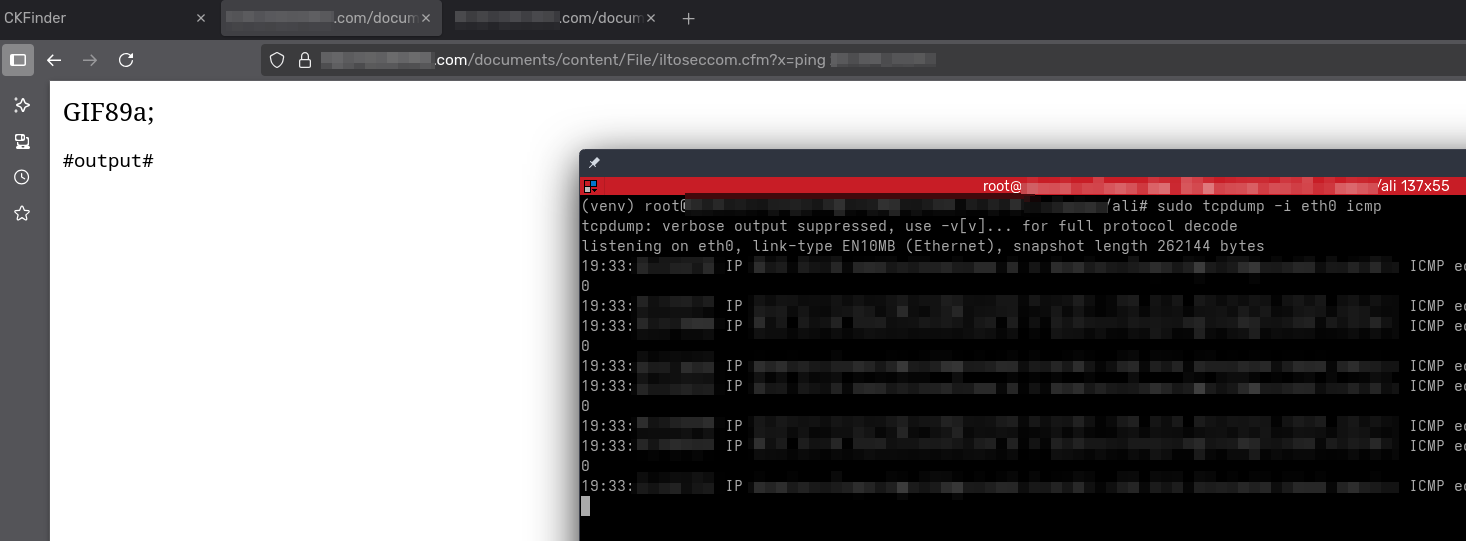Close the CKFinder tab
The height and width of the screenshot is (541, 1466).
(x=200, y=18)
